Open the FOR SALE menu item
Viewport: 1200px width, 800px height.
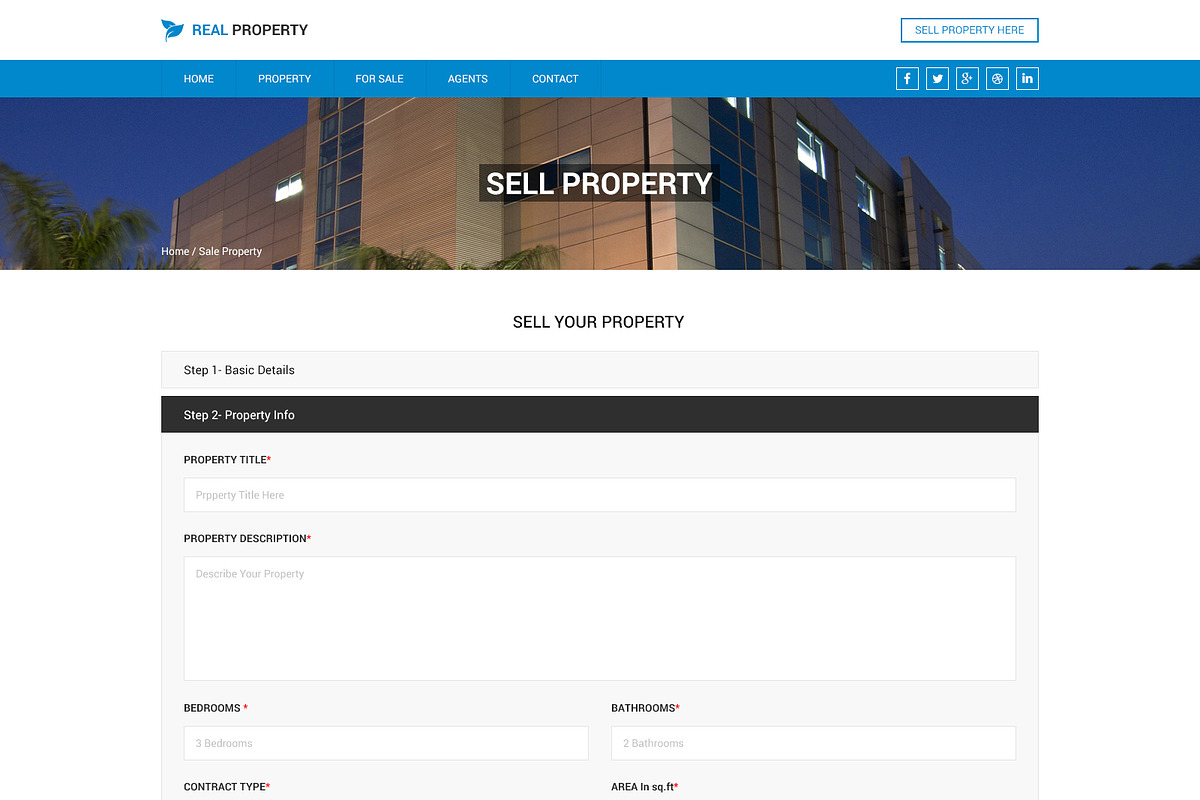point(380,79)
